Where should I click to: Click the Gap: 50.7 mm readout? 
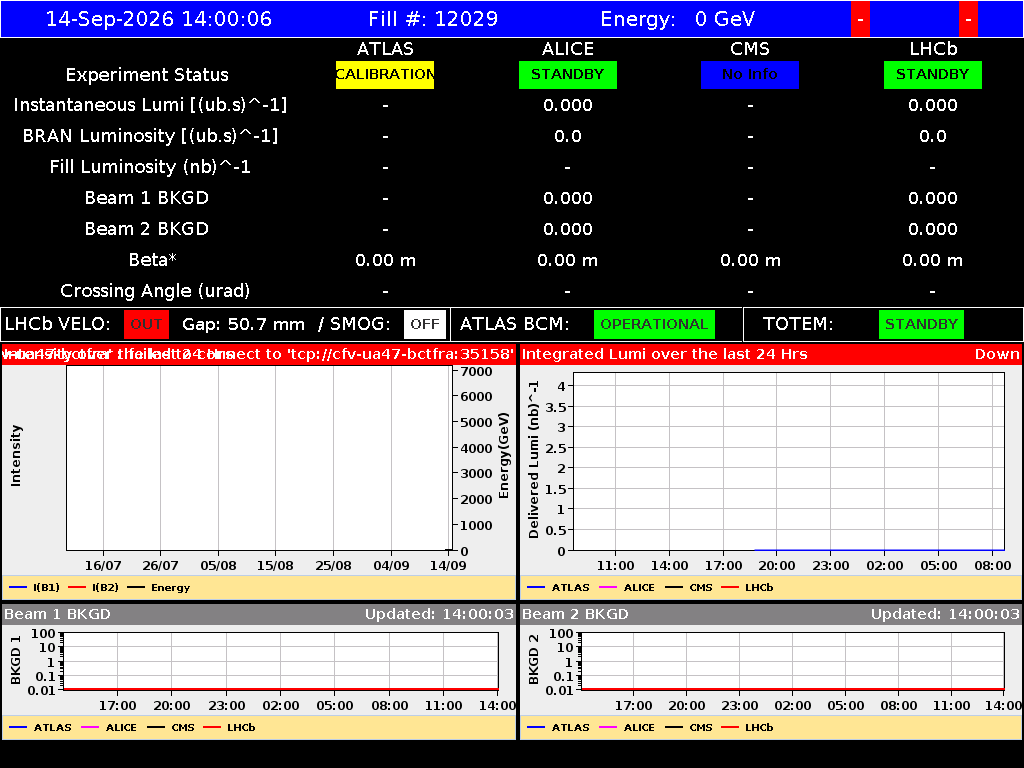coord(244,325)
